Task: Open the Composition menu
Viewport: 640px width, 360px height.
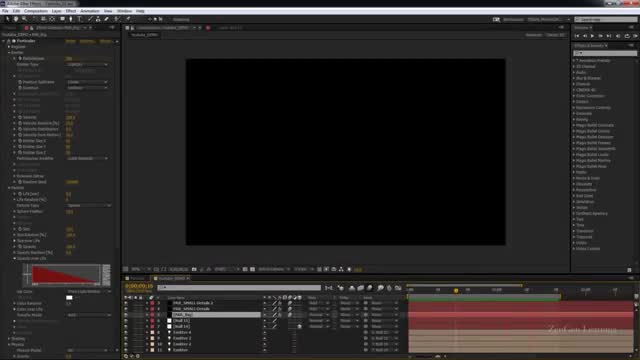Action: (36, 11)
